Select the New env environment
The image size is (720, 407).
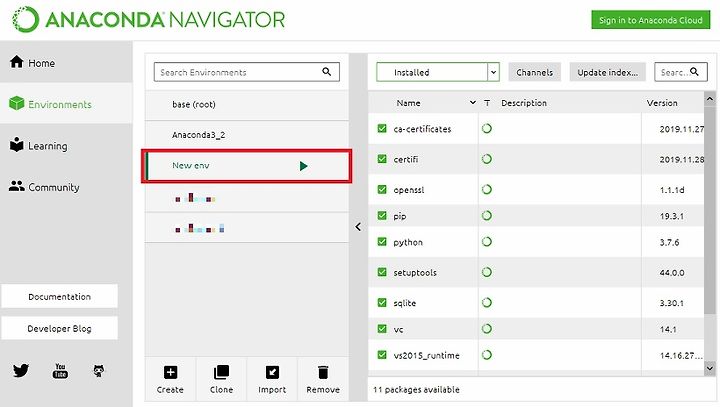(247, 166)
